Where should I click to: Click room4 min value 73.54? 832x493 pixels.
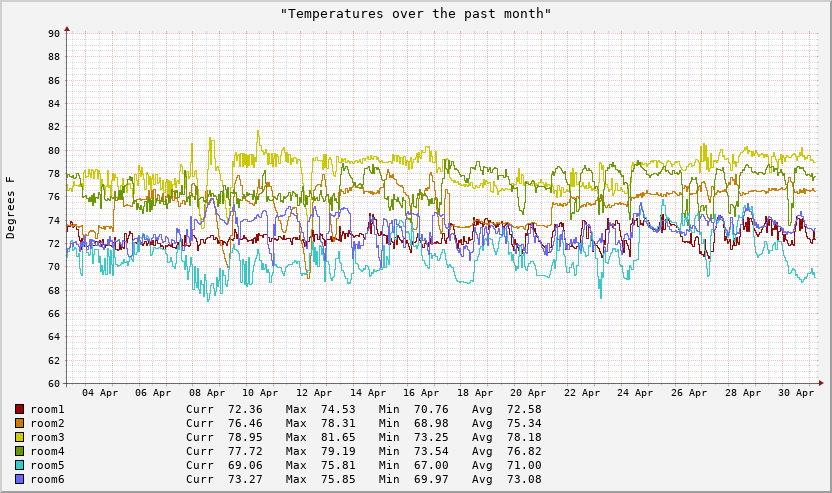pos(431,451)
